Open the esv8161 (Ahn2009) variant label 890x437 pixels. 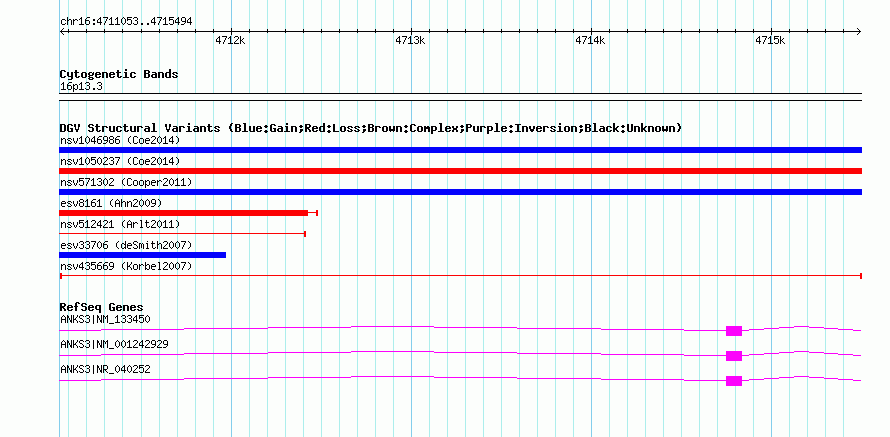(x=111, y=203)
